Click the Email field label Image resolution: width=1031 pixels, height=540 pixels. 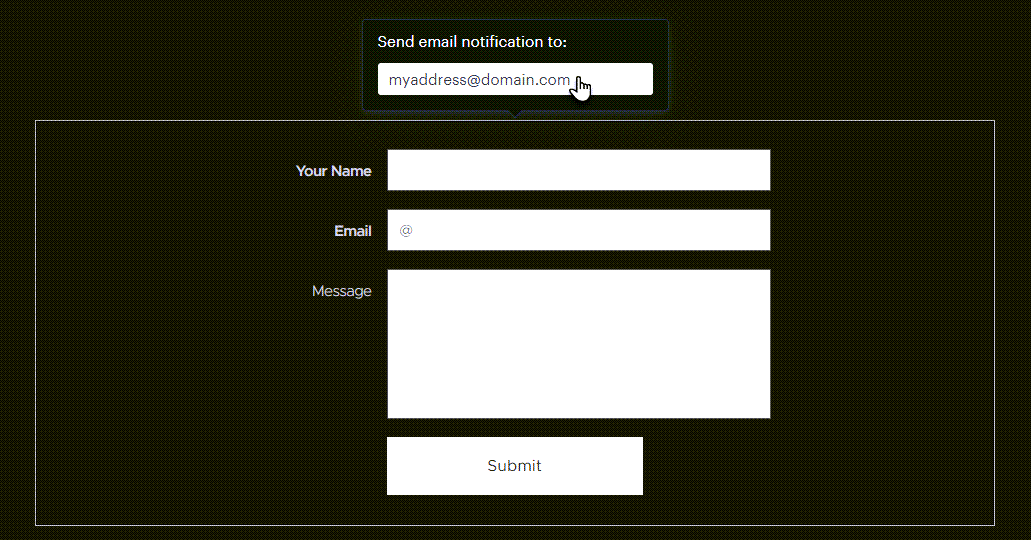(x=352, y=231)
